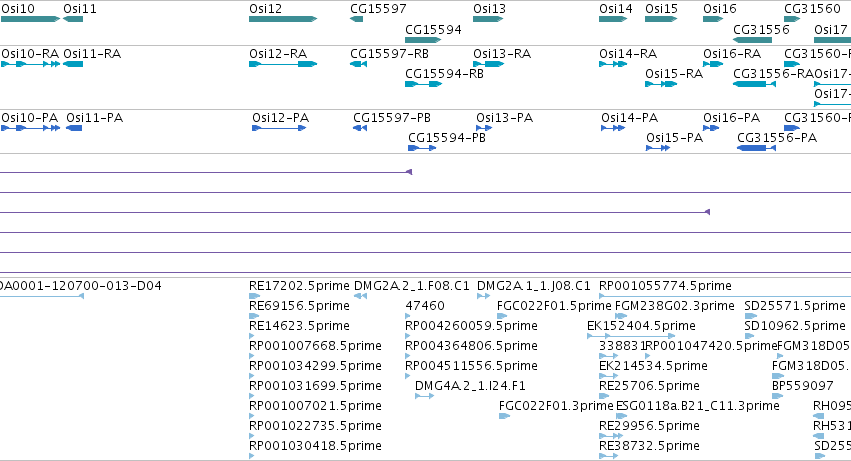Click transcript CG15597-RB
851x461 pixels.
coord(389,54)
